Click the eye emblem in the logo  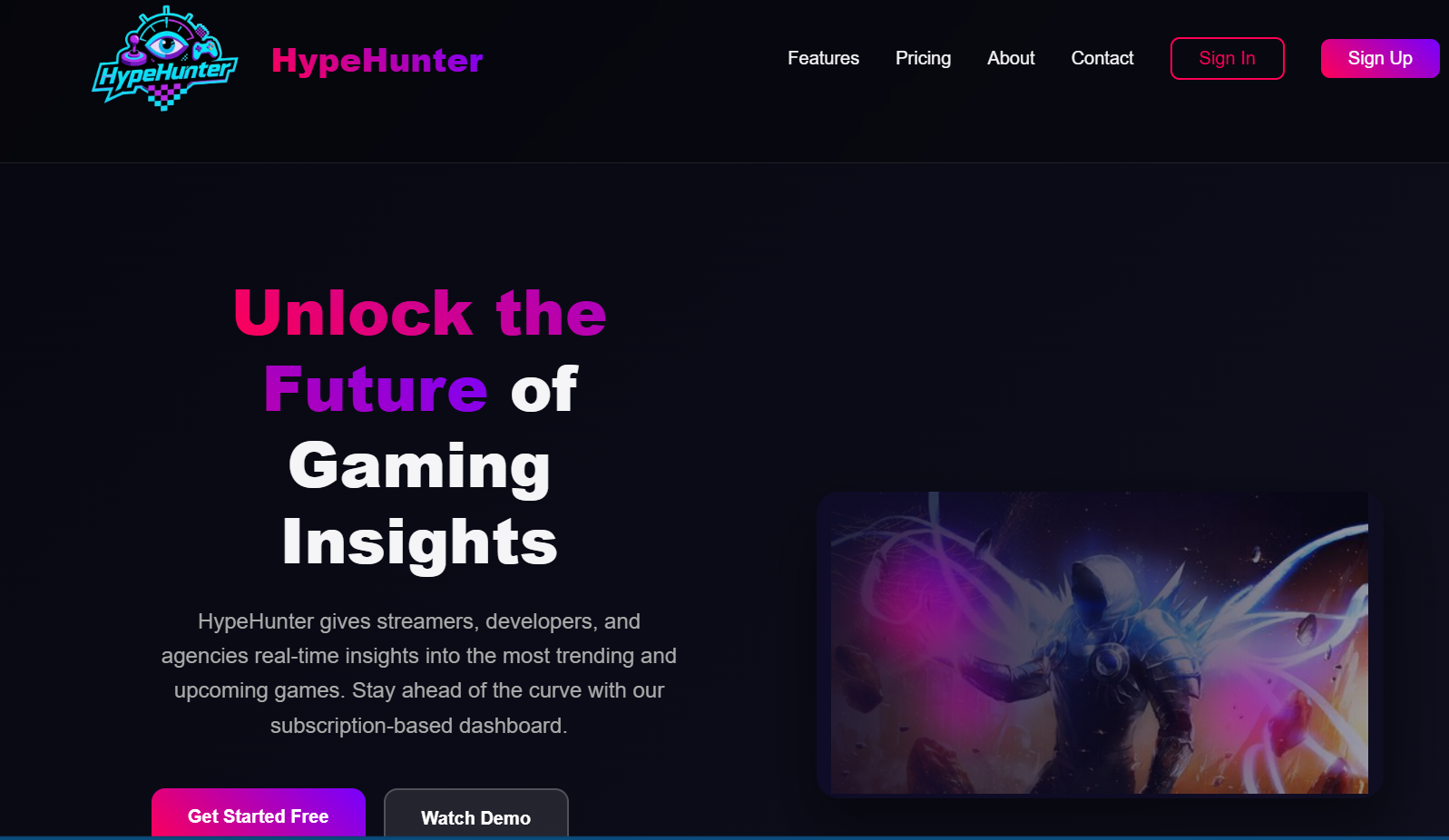[167, 45]
